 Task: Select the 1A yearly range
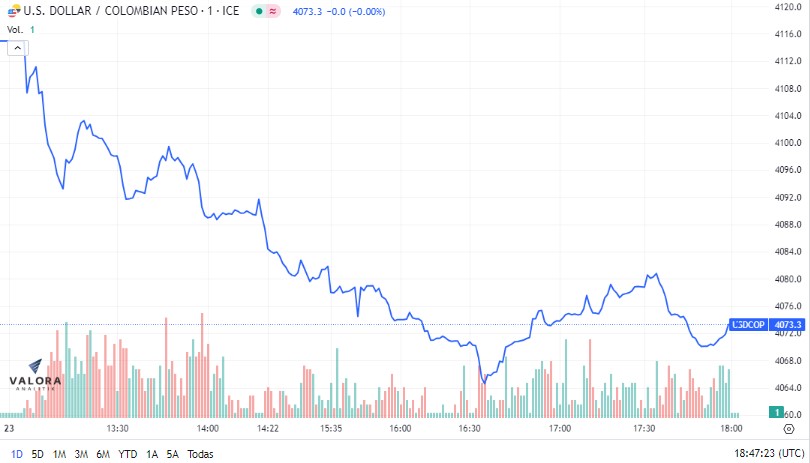click(151, 454)
